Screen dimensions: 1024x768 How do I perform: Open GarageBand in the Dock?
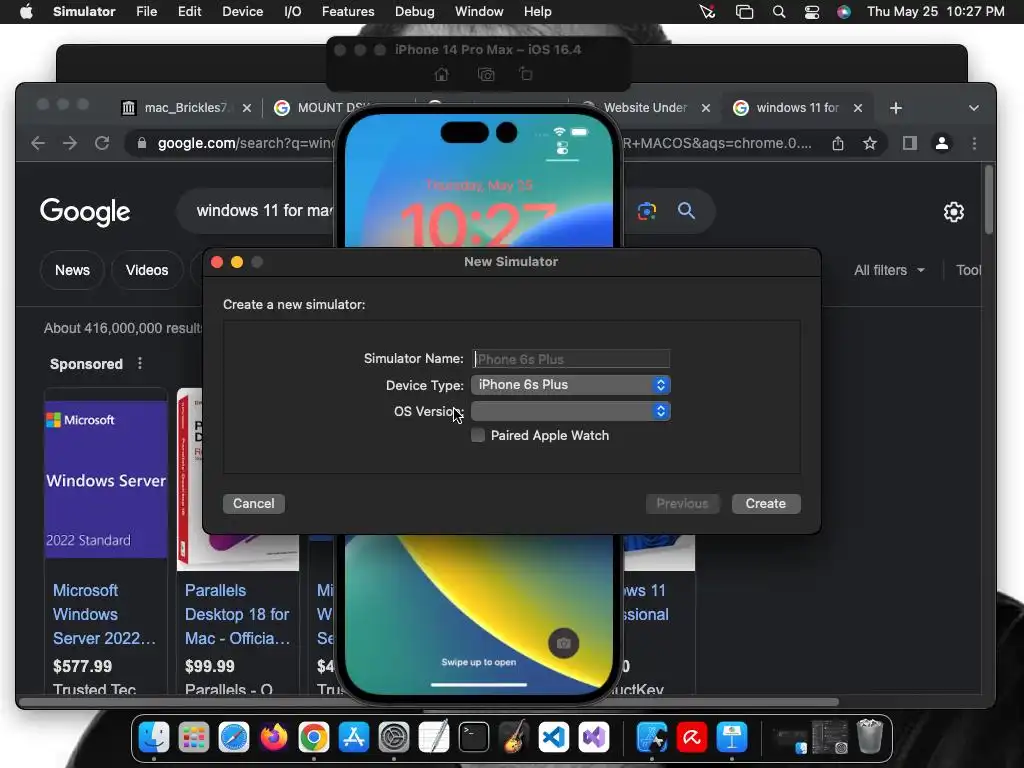[x=514, y=738]
